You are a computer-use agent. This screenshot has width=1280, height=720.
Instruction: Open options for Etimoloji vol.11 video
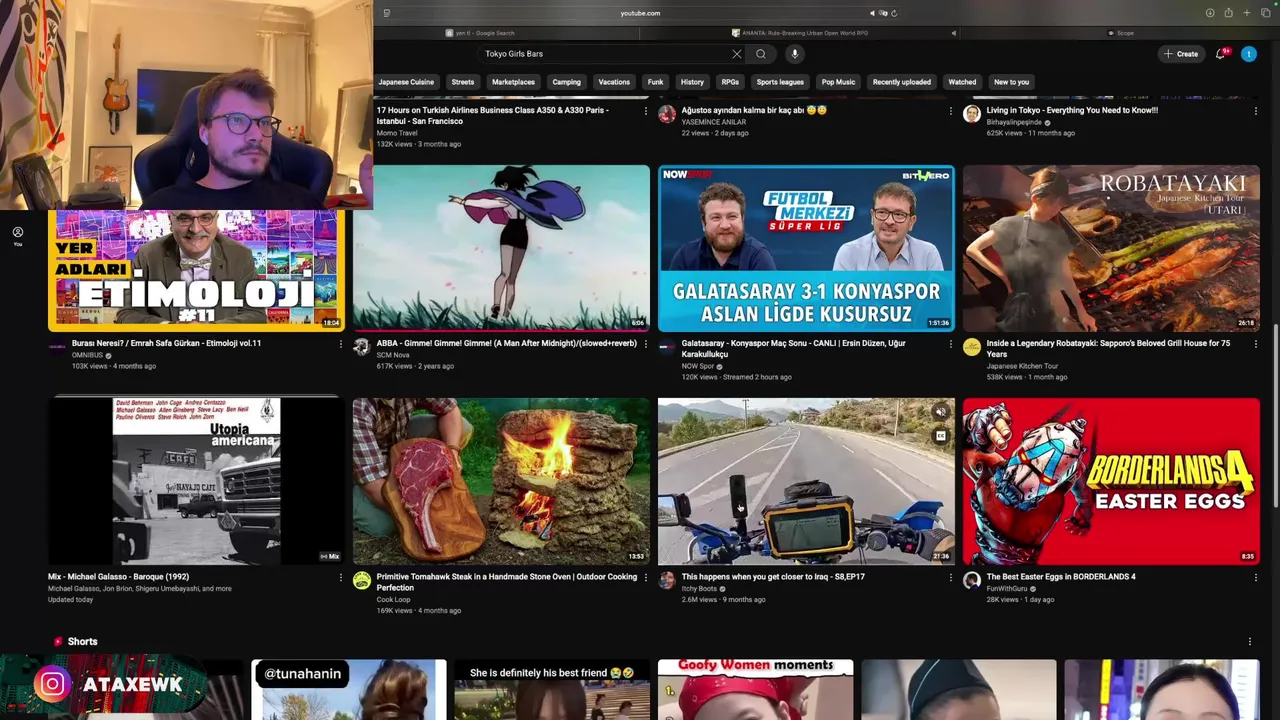click(340, 344)
